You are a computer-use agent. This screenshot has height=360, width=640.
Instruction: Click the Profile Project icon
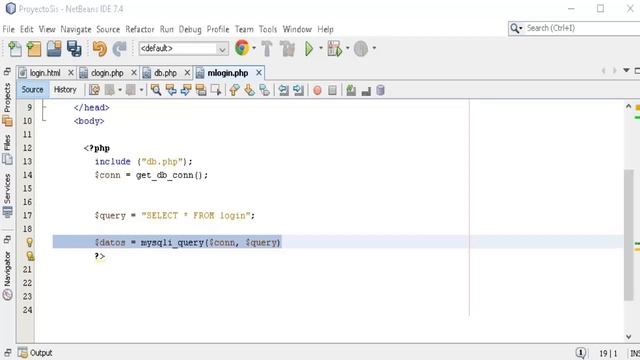point(360,49)
